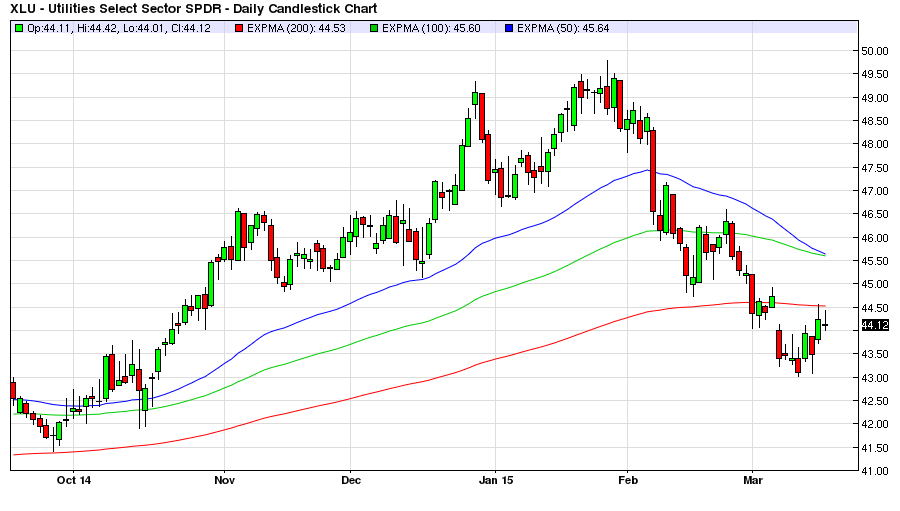Click the 'Oct 14' date axis label
The width and height of the screenshot is (900, 511).
(x=73, y=480)
